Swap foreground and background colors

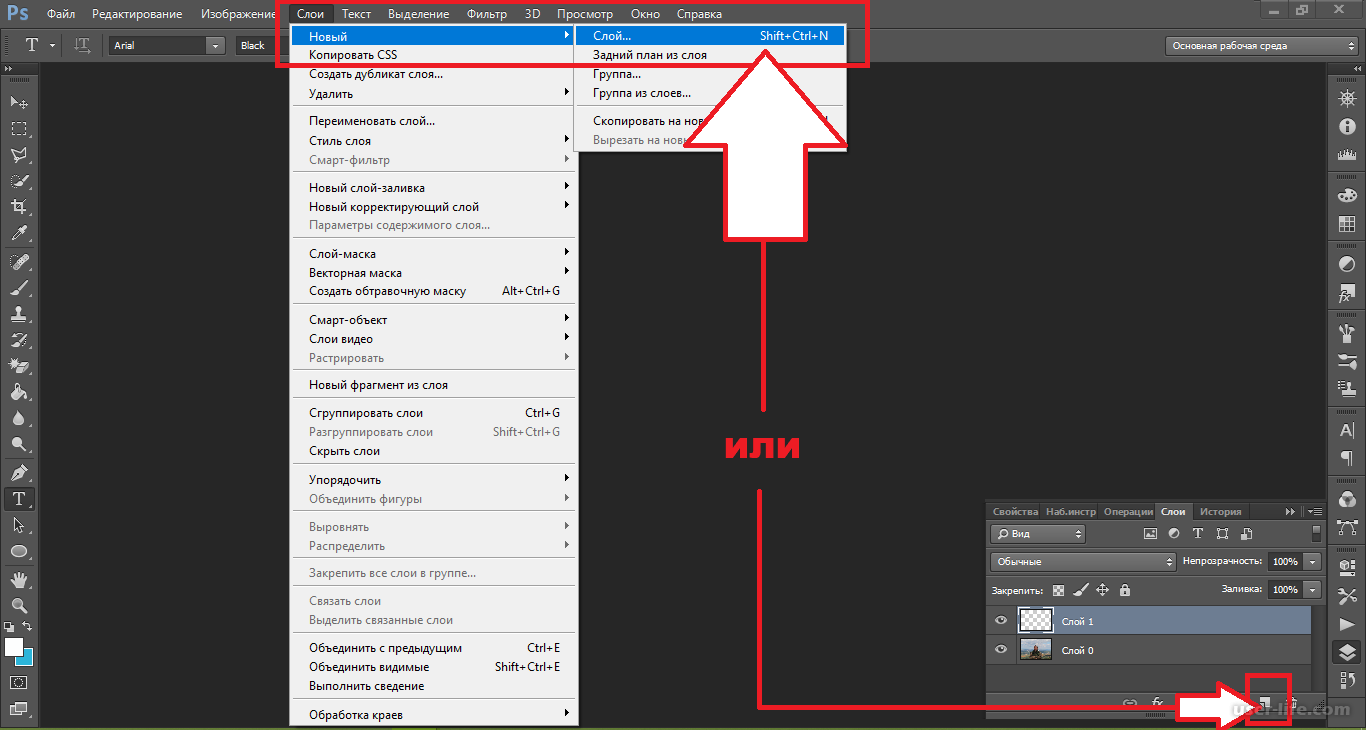[x=27, y=627]
